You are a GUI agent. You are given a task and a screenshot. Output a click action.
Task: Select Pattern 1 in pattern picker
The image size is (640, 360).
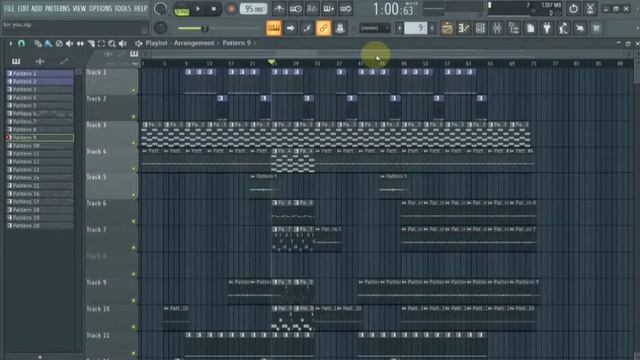(40, 73)
